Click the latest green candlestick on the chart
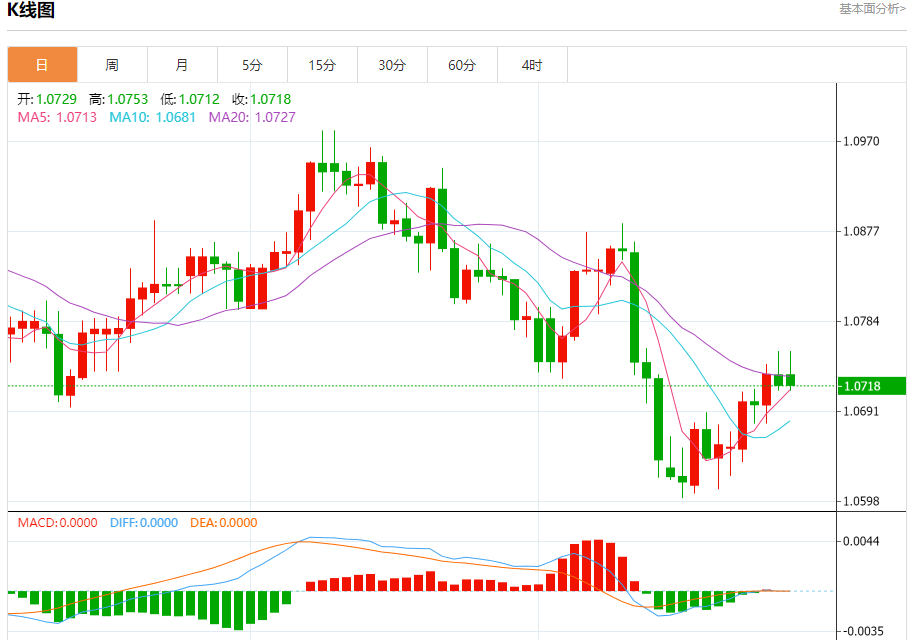Screen dimensions: 914x640 tap(790, 380)
